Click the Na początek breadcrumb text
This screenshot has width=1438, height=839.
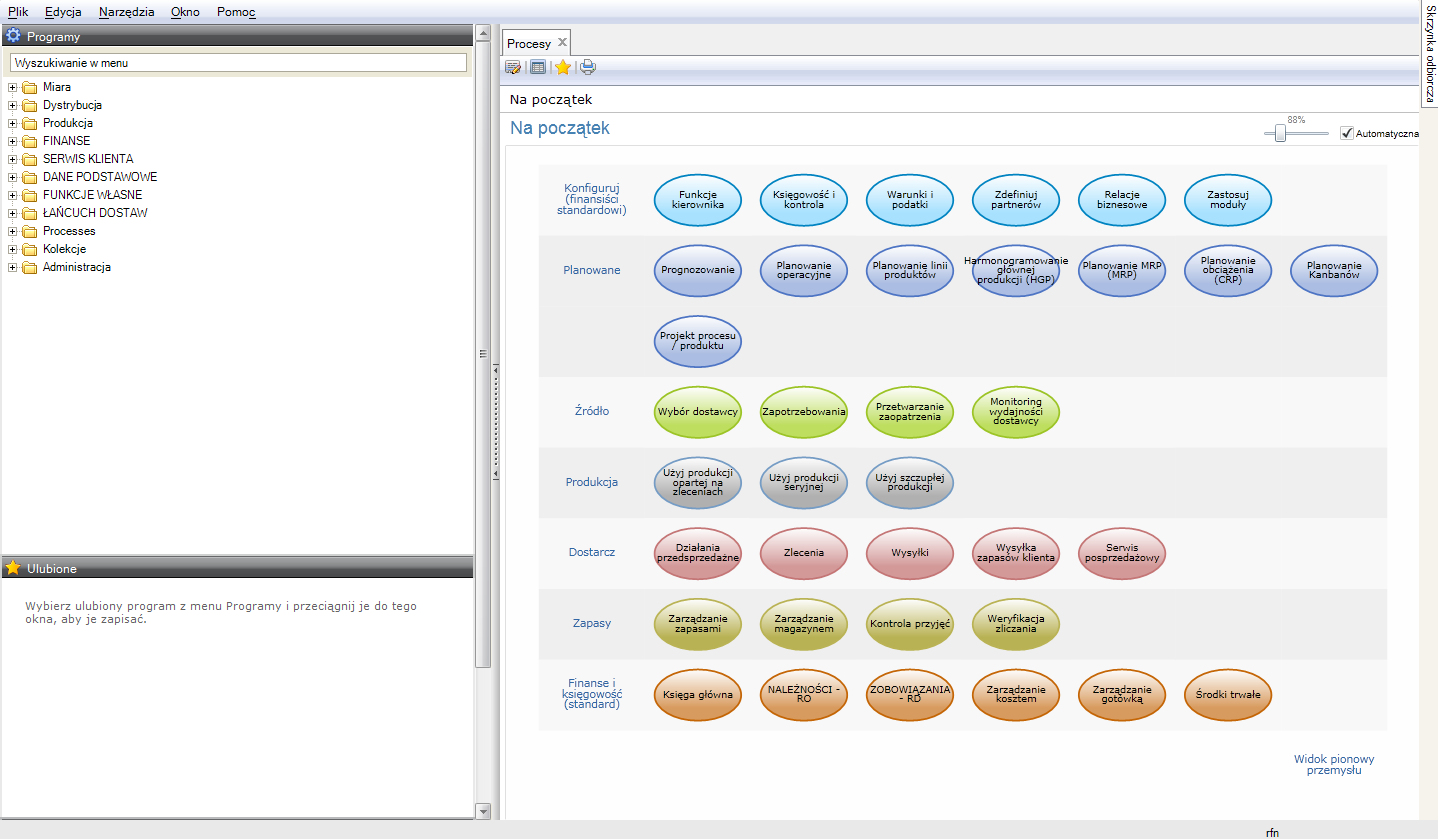tap(551, 100)
